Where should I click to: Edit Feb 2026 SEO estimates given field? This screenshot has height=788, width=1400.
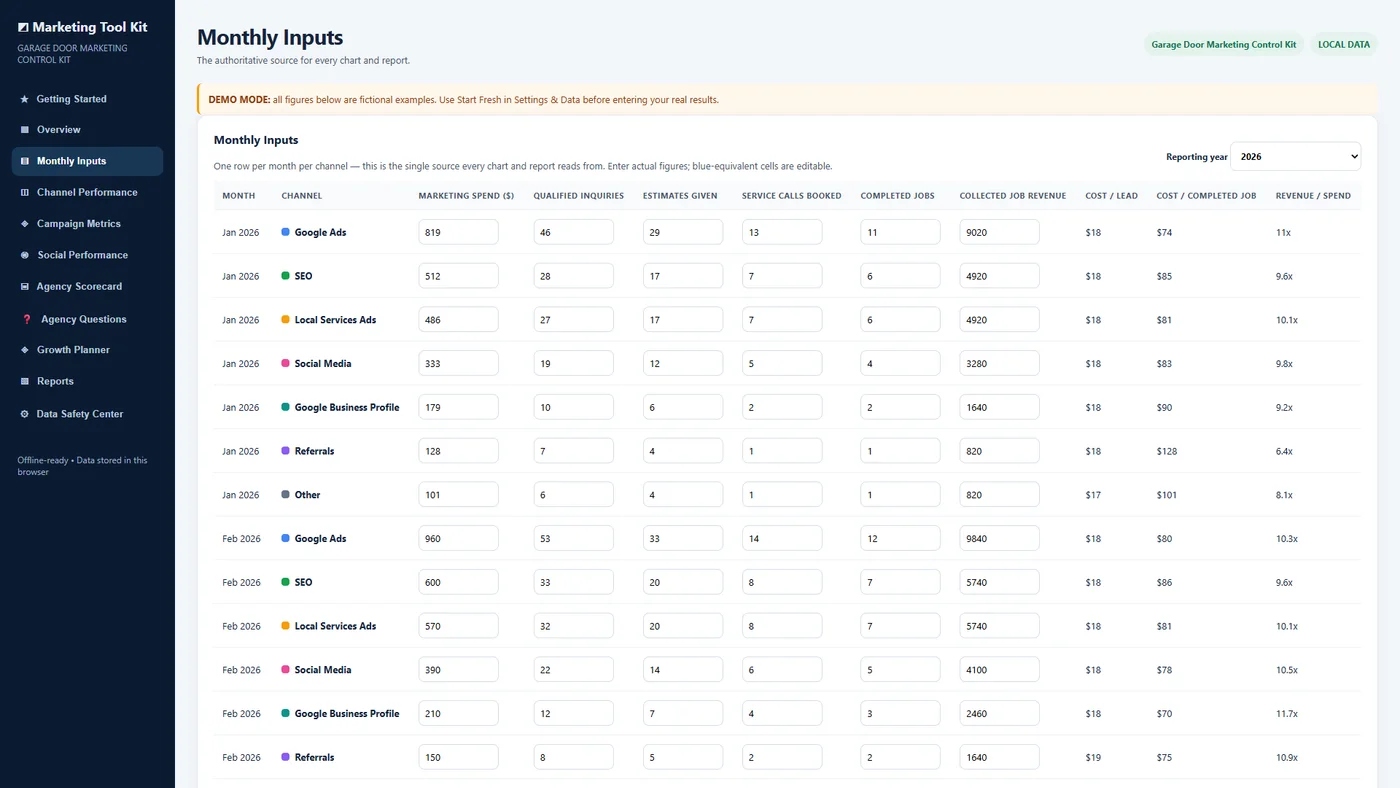click(x=683, y=583)
